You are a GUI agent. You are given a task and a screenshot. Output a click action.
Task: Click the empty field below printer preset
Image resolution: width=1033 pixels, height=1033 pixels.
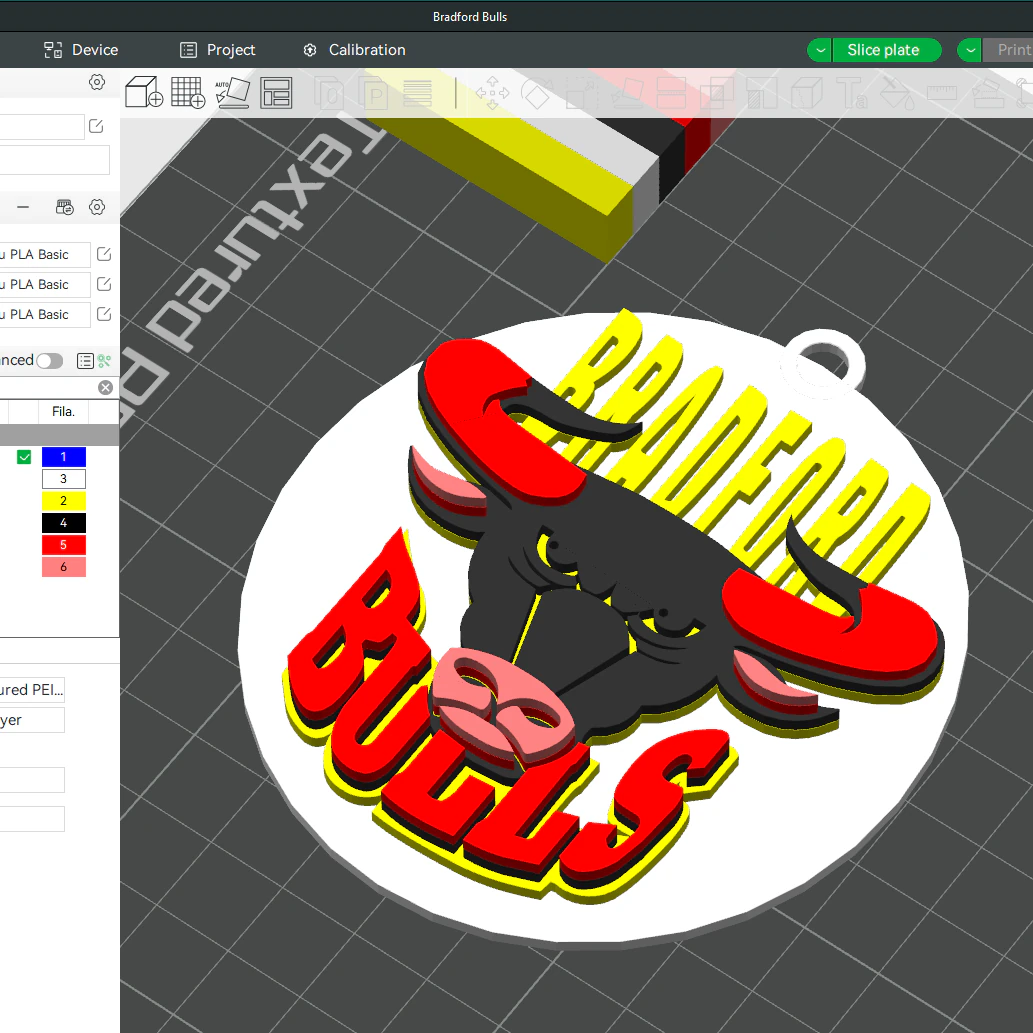55,160
